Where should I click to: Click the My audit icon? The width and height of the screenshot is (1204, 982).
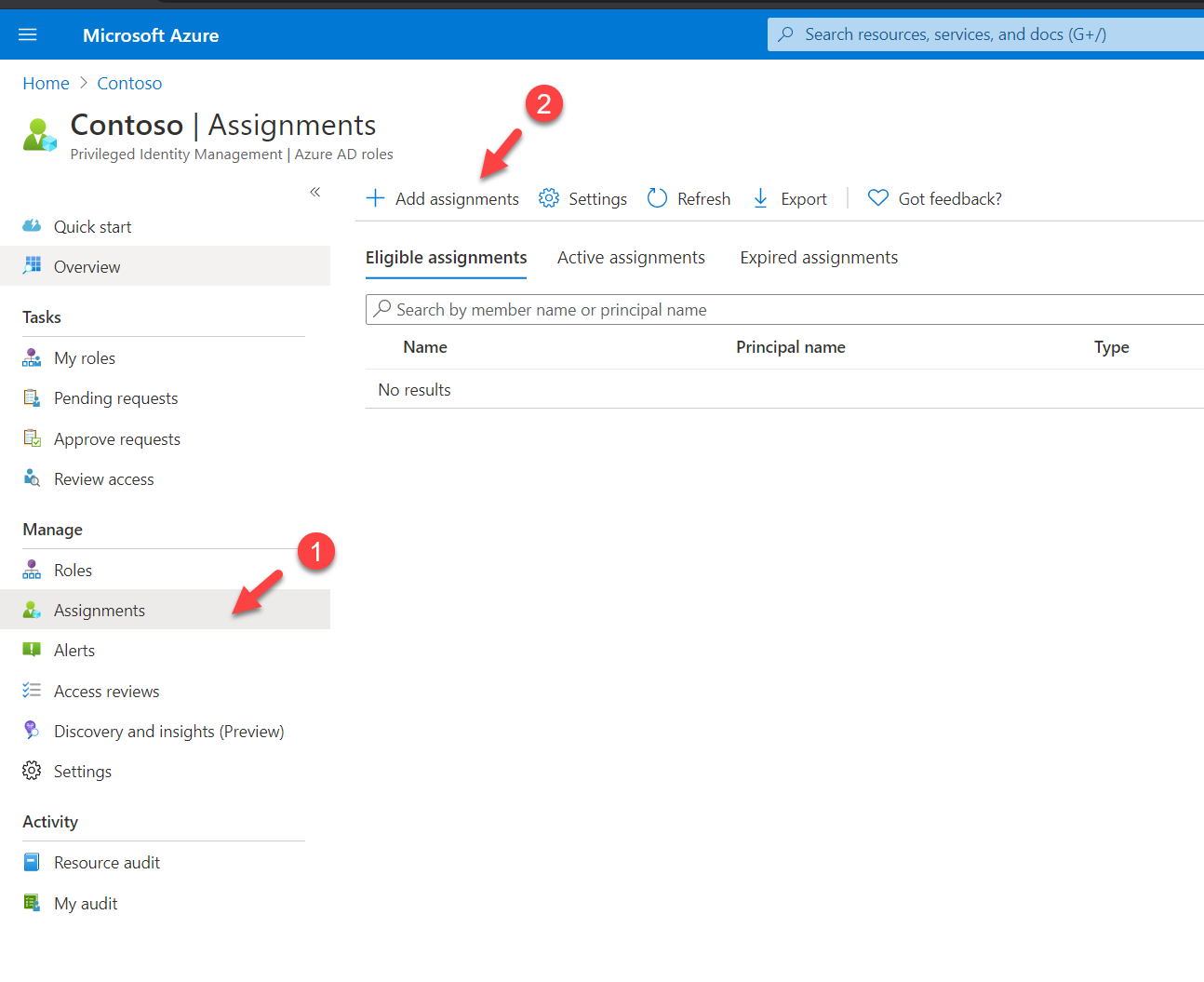pos(32,903)
